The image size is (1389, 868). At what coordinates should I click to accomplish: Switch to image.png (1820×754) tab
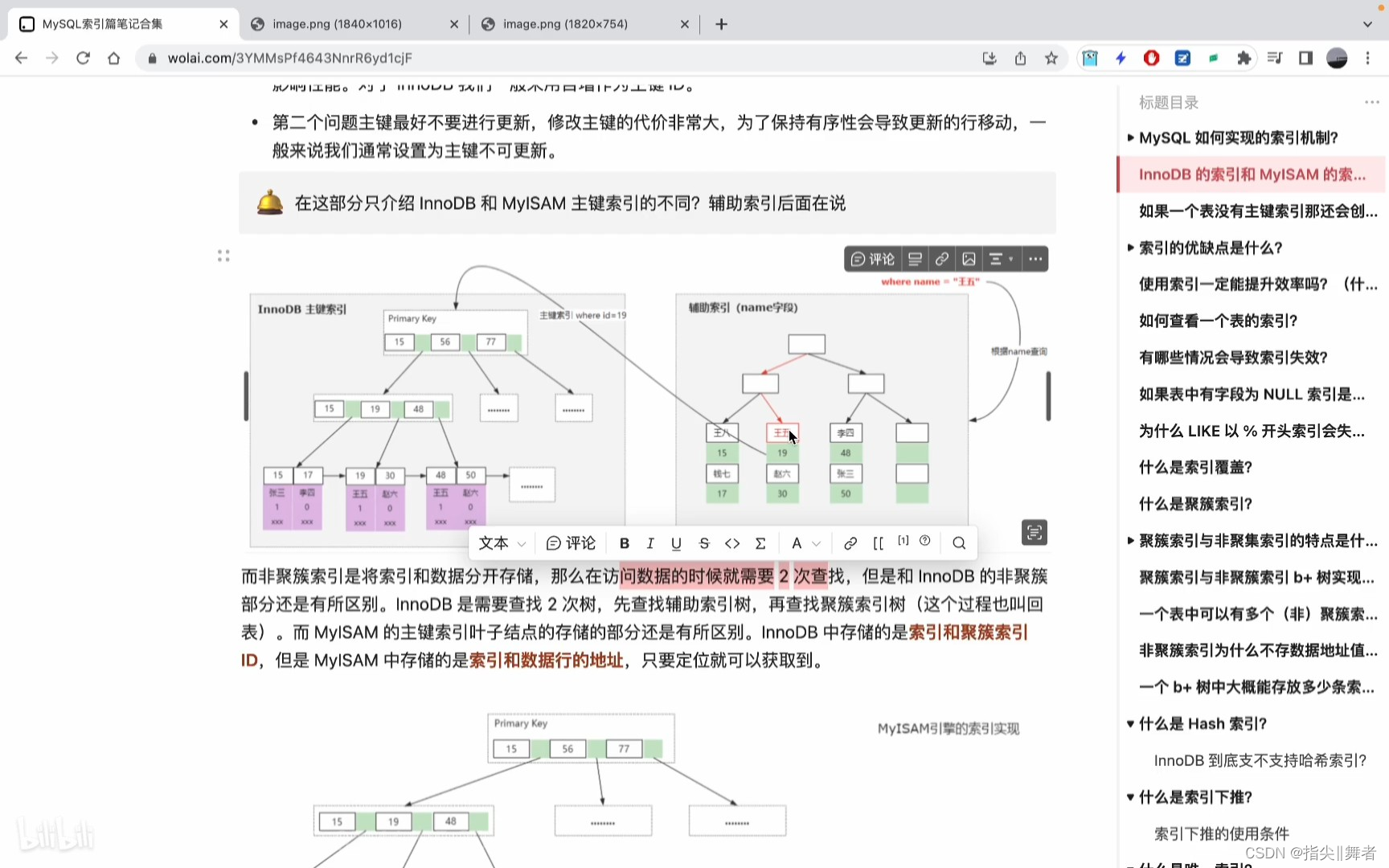pyautogui.click(x=584, y=24)
